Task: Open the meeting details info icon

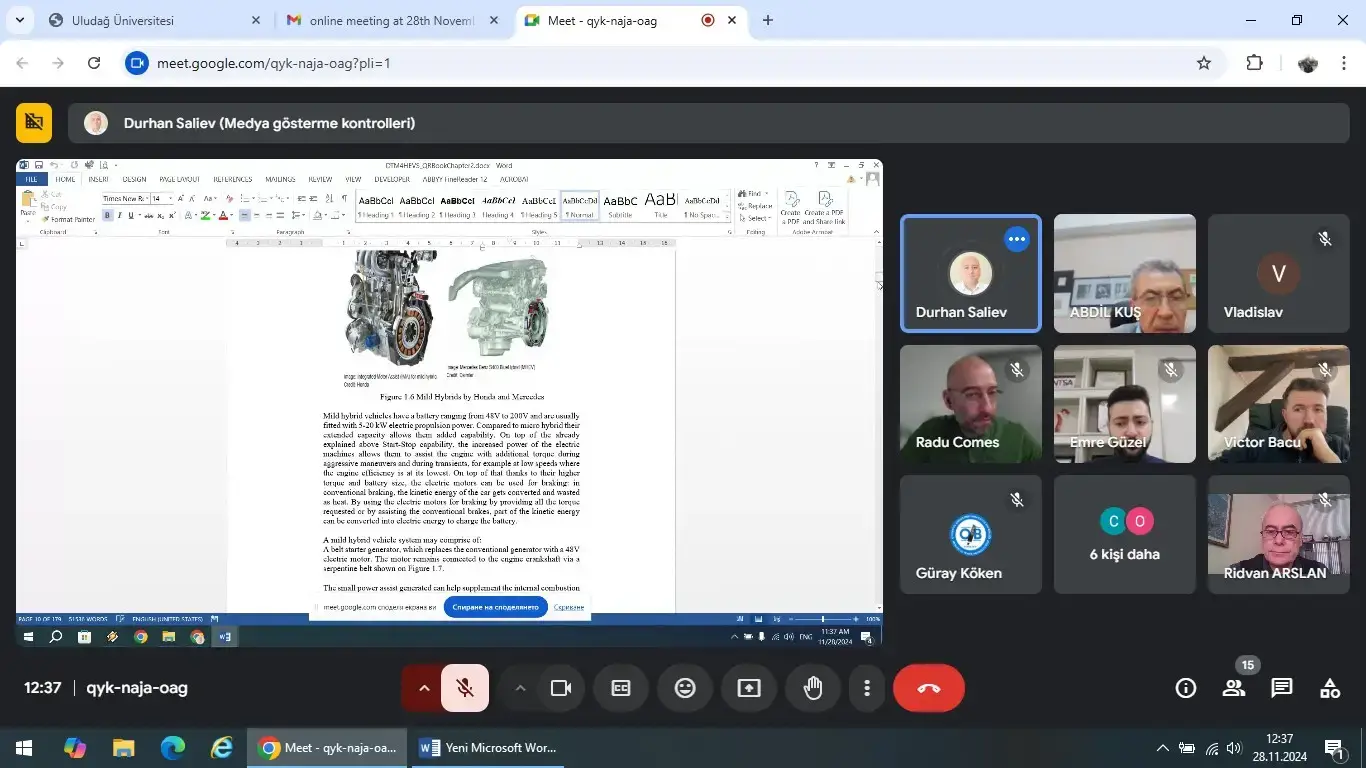Action: pyautogui.click(x=1186, y=688)
